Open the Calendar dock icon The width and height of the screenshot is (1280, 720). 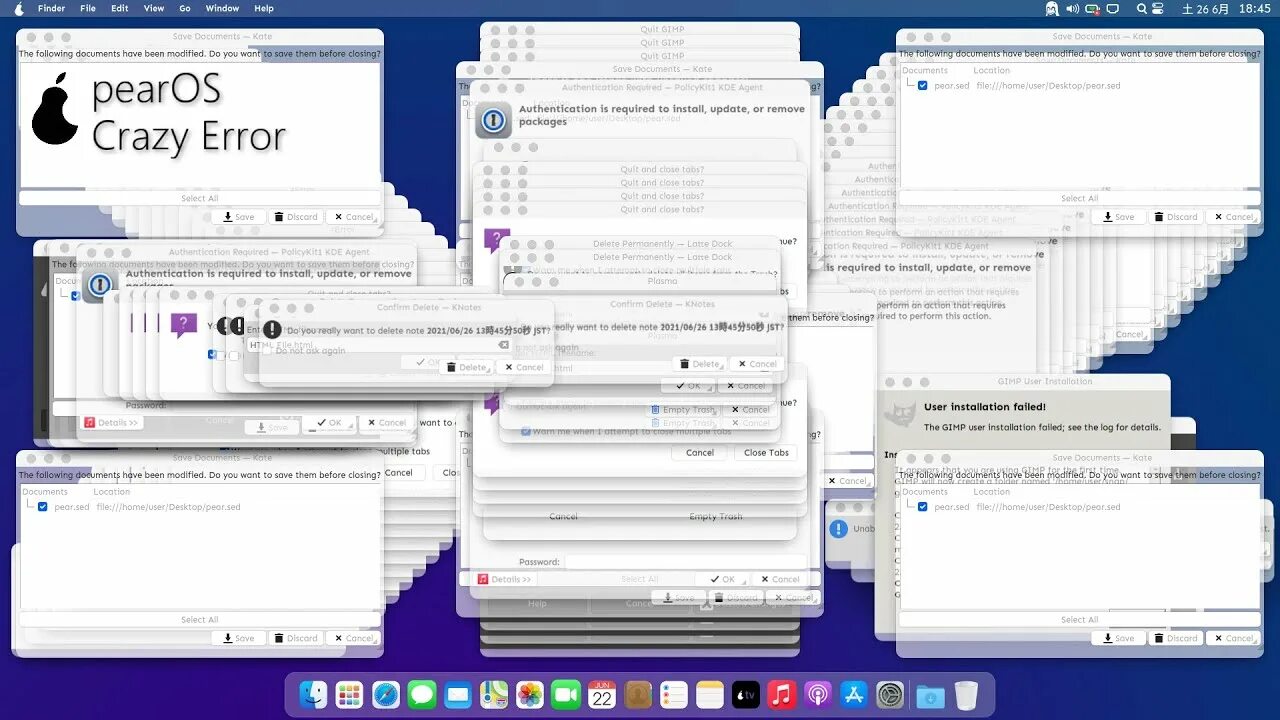(x=602, y=695)
